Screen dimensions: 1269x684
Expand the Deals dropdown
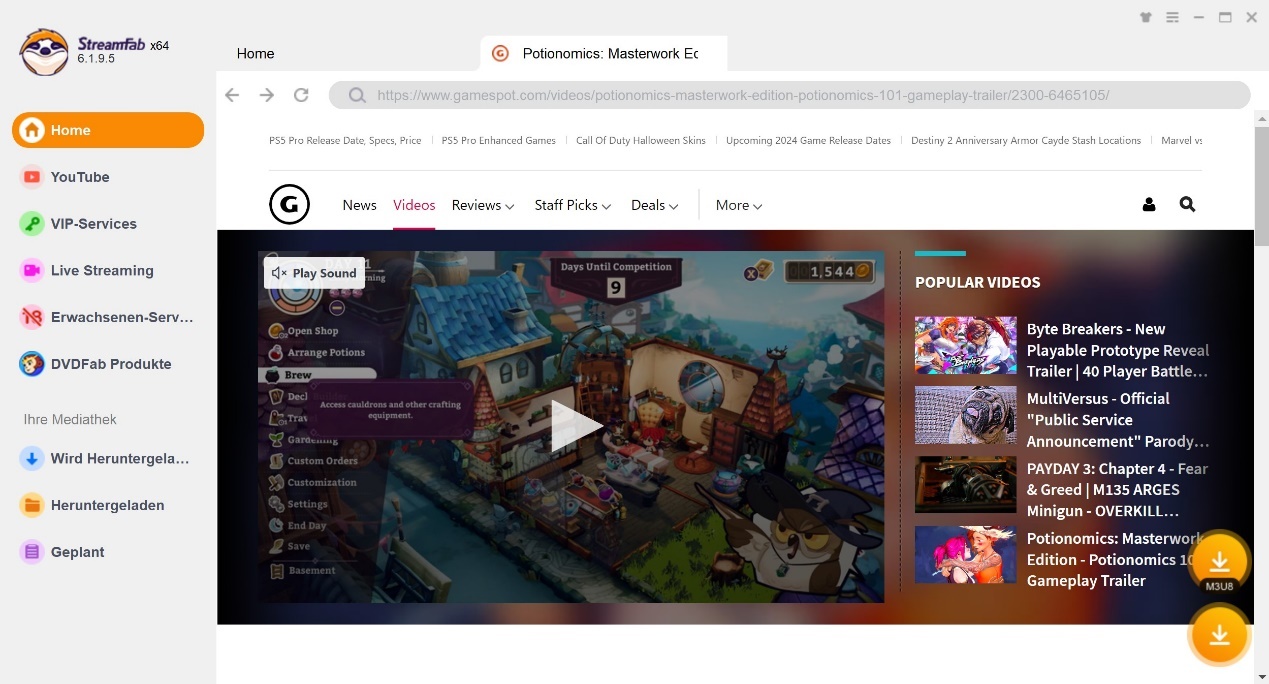(655, 205)
